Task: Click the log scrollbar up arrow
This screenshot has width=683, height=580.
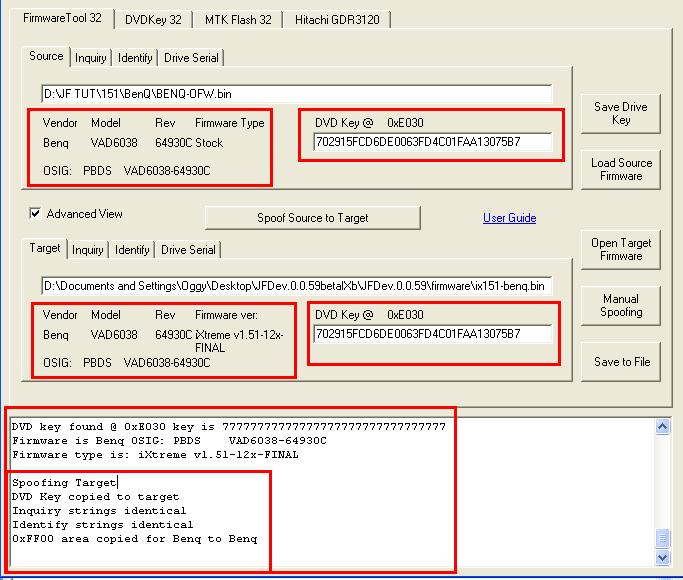Action: (x=662, y=426)
